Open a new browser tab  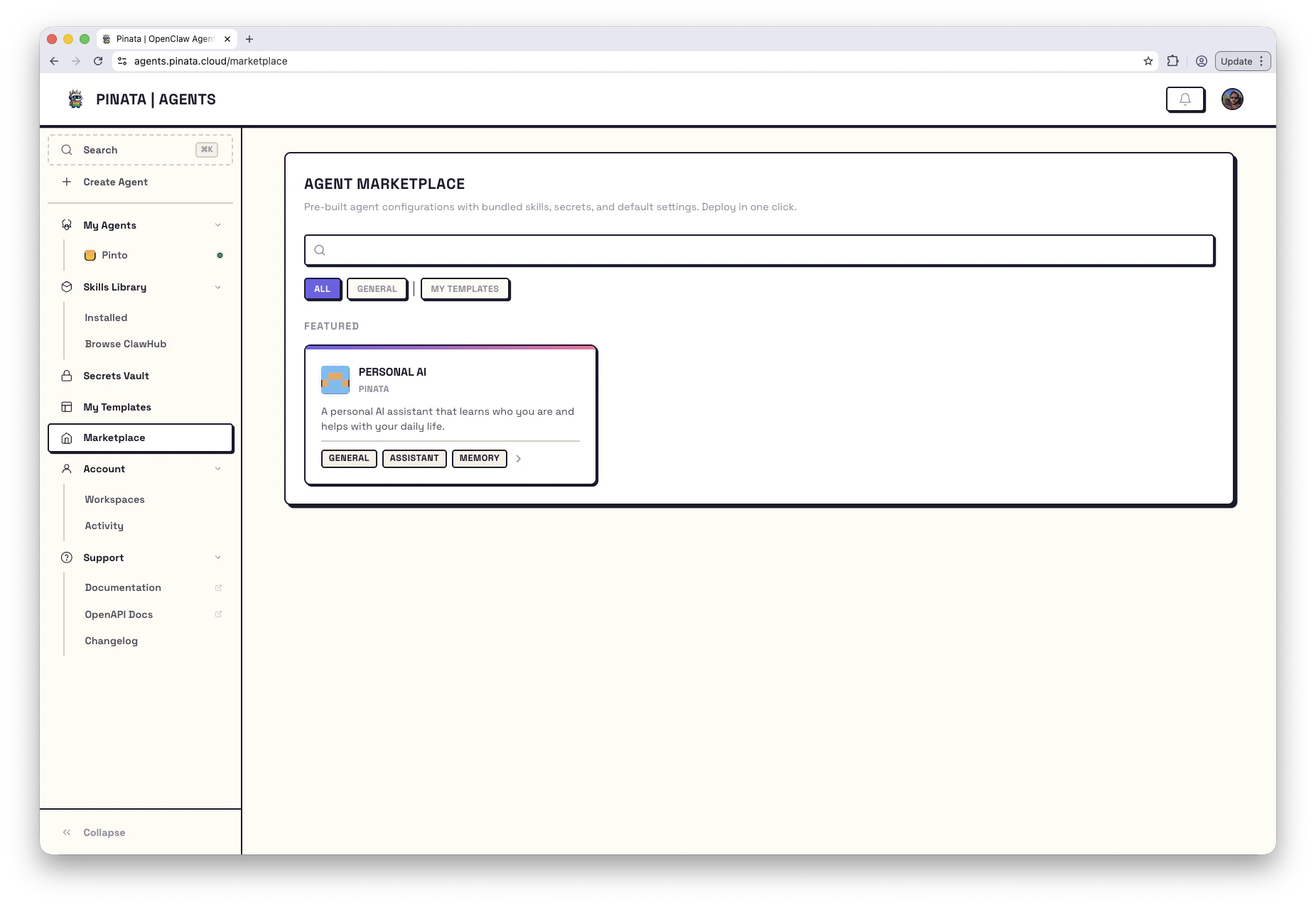coord(249,39)
